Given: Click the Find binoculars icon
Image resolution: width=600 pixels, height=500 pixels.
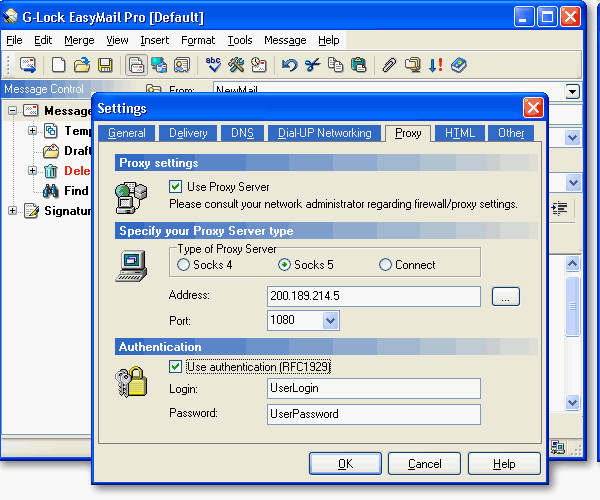Looking at the screenshot, I should (51, 191).
